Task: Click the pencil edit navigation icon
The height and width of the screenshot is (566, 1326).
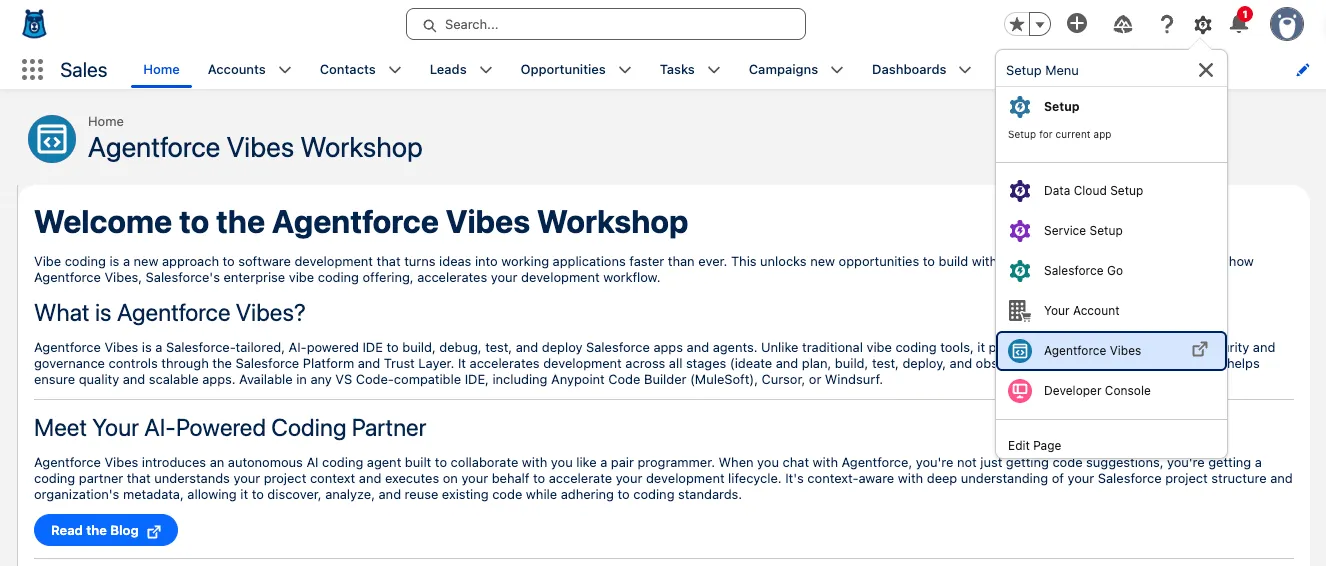Action: 1302,70
